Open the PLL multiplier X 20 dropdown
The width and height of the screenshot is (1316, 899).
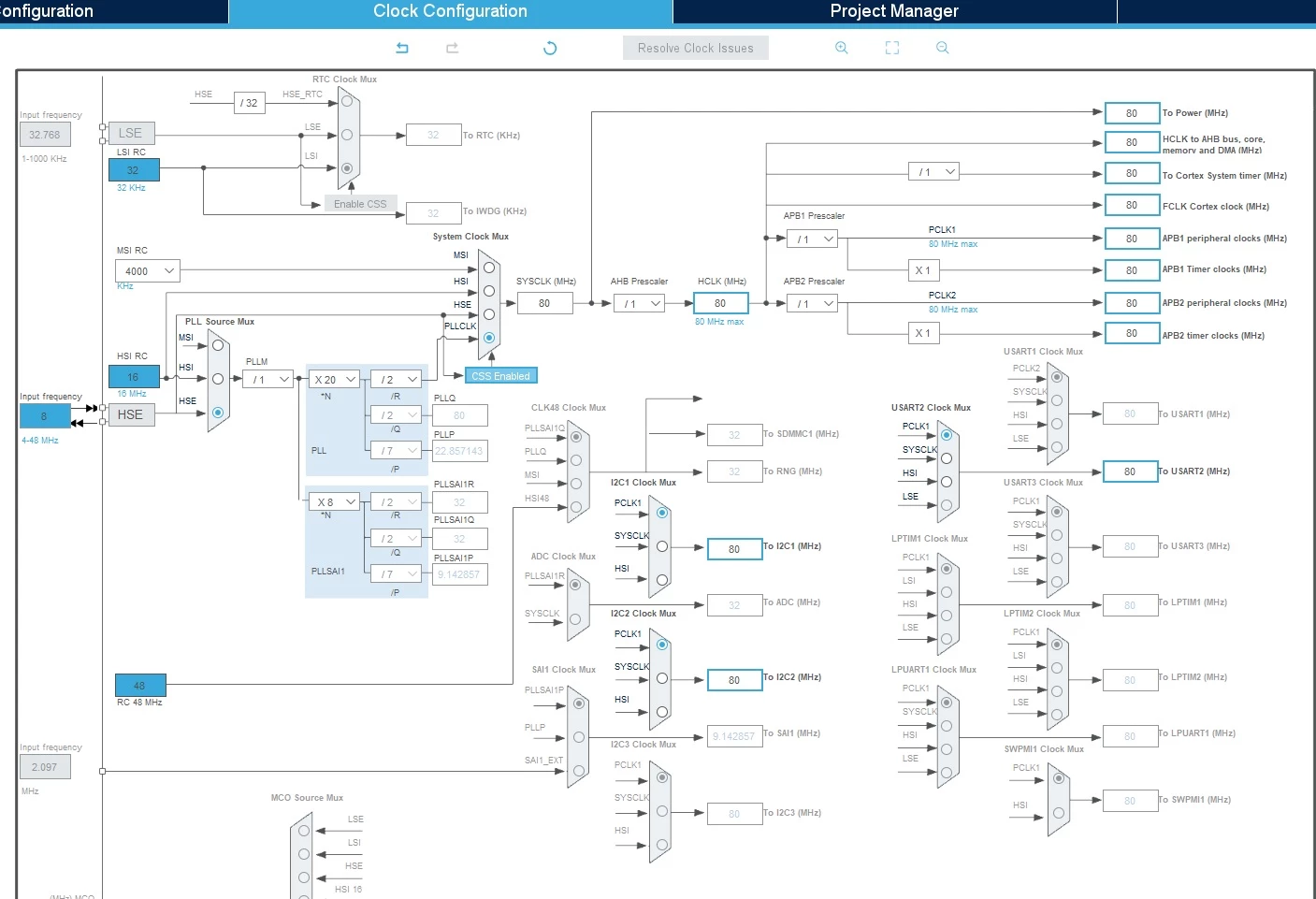(x=335, y=379)
